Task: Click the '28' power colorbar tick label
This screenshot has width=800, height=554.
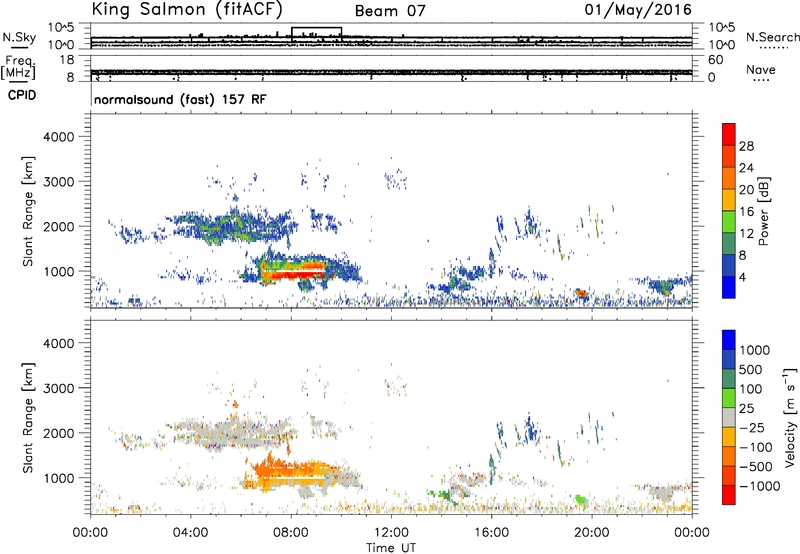Action: pos(746,146)
